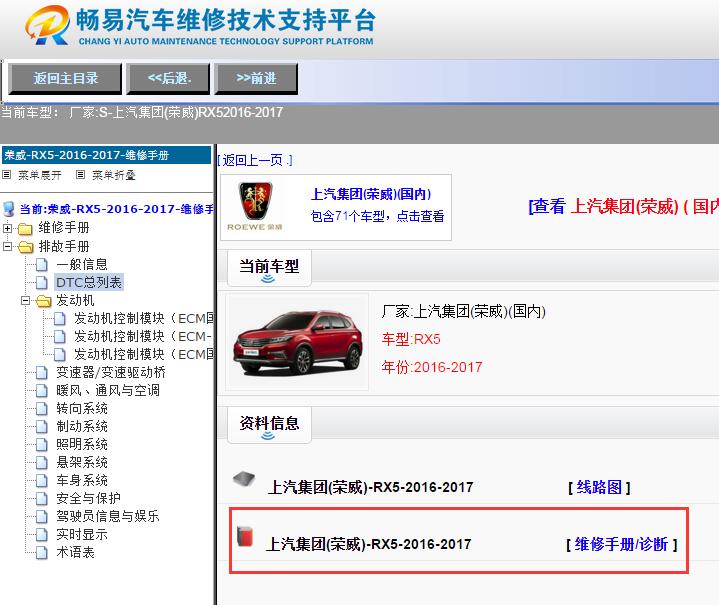Click the page icon next to 变速器/变速驱动桥

click(x=42, y=372)
